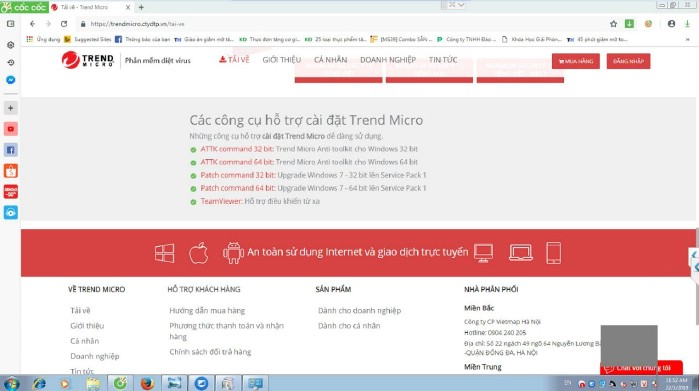The height and width of the screenshot is (391, 699).
Task: Close the Tải về - Trend Micro tab
Action: point(128,7)
